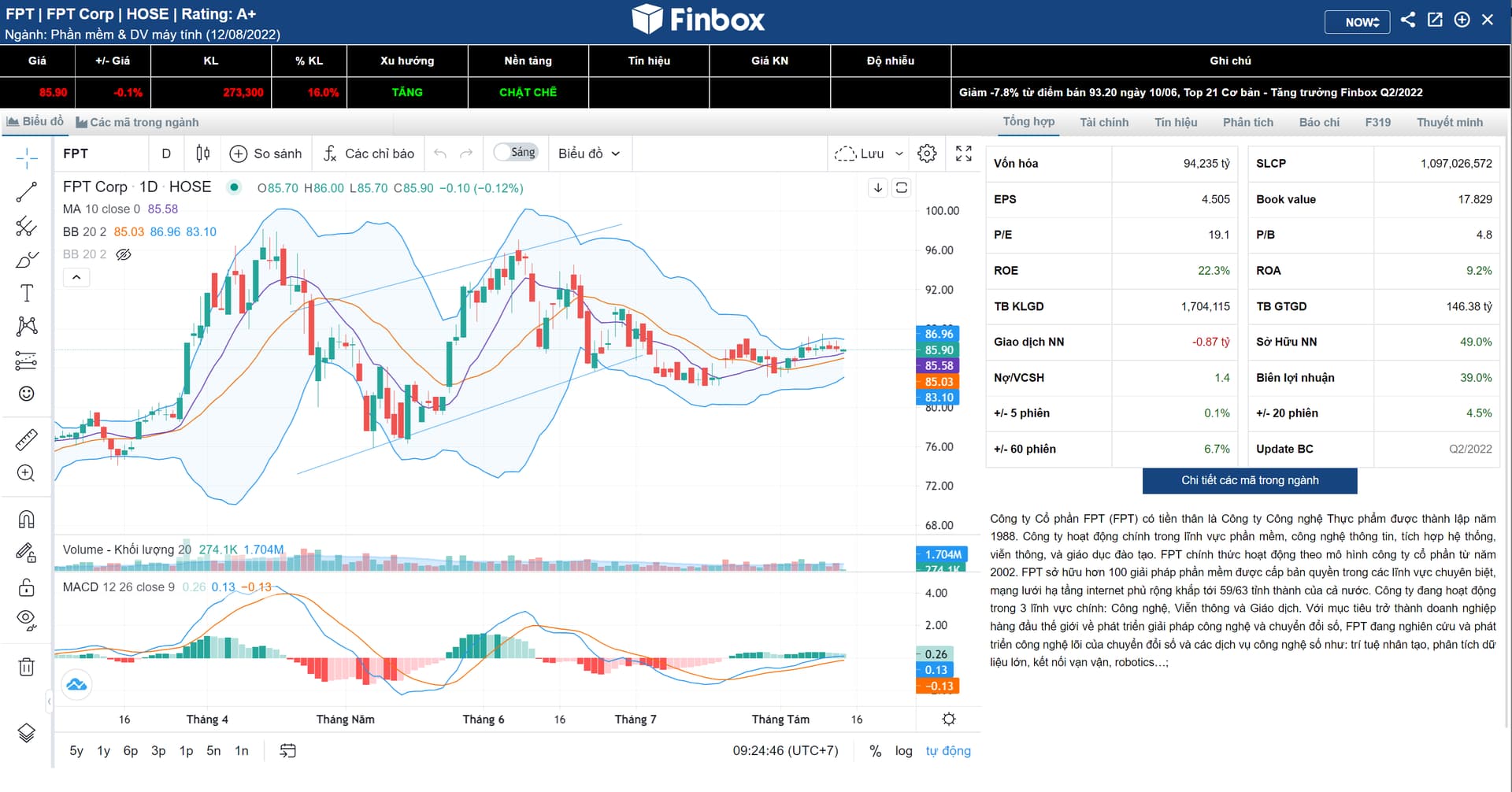
Task: Click the circled plus icon in header
Action: (1462, 20)
